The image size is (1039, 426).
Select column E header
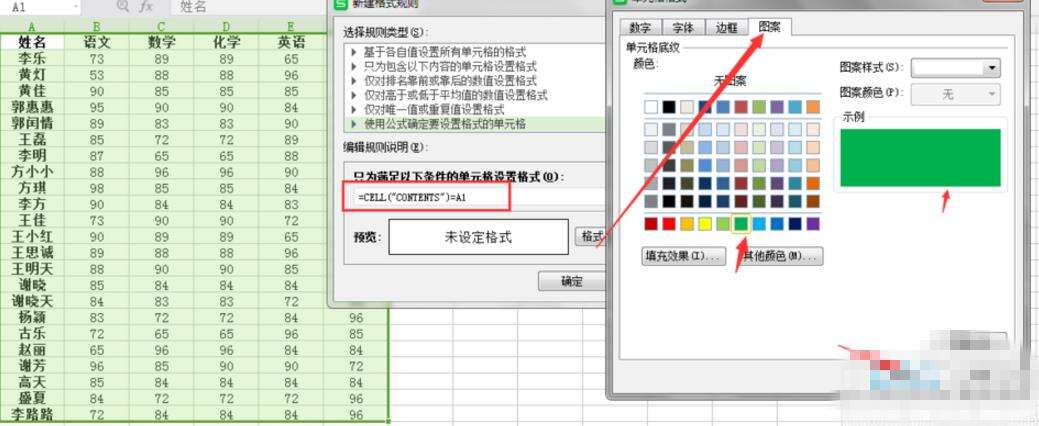pyautogui.click(x=291, y=27)
